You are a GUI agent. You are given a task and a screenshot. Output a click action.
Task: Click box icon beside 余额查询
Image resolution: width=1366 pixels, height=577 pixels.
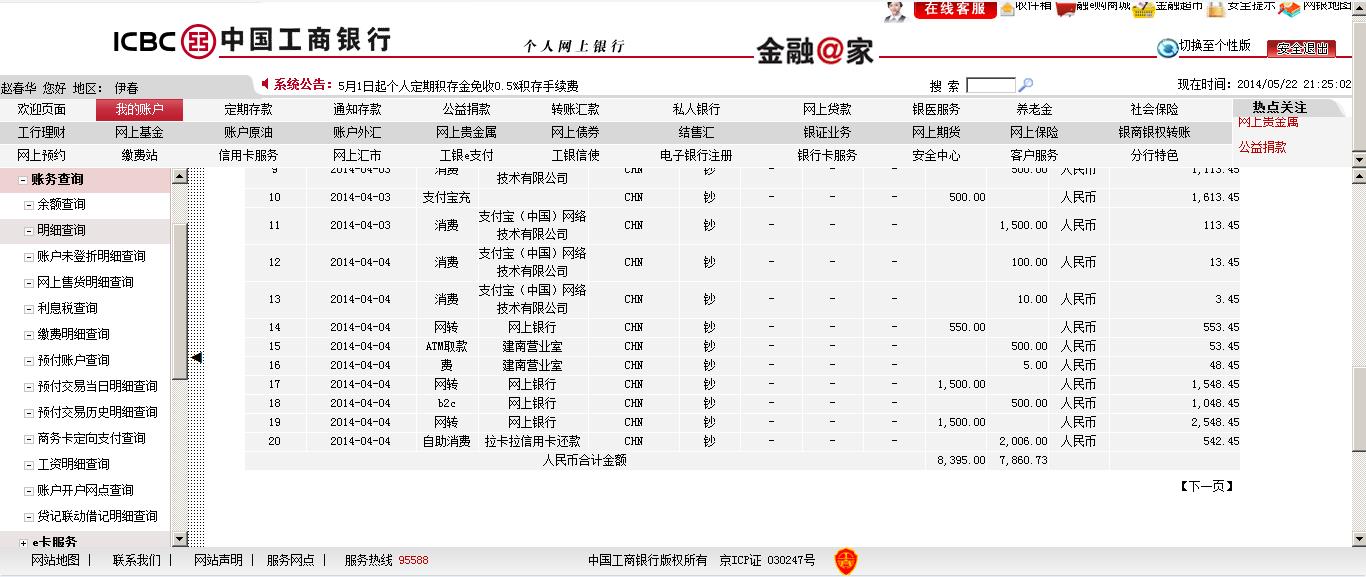pos(29,205)
